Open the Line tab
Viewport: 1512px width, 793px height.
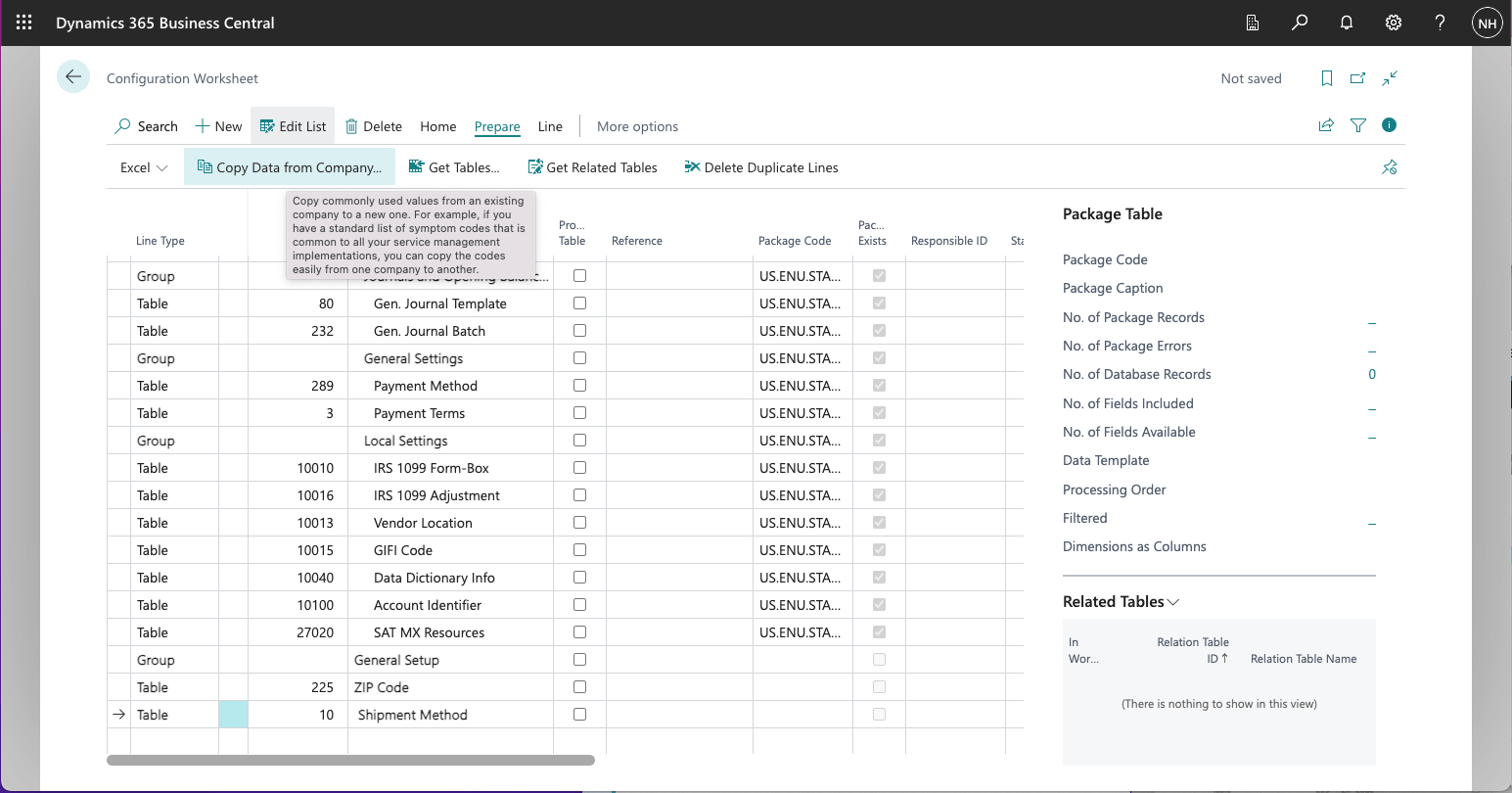tap(550, 126)
